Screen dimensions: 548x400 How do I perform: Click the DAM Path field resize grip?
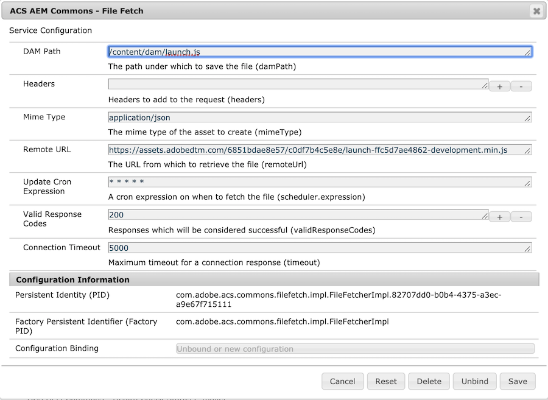[527, 53]
